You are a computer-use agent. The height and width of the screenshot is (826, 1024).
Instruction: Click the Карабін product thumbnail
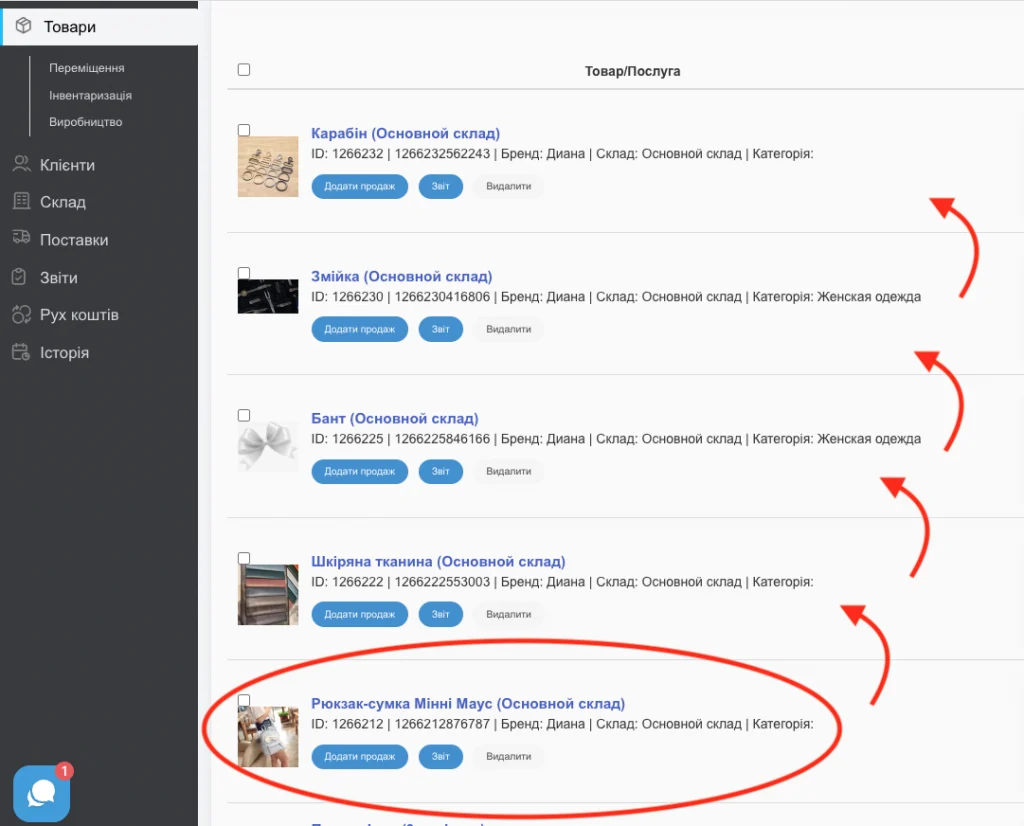pyautogui.click(x=268, y=167)
